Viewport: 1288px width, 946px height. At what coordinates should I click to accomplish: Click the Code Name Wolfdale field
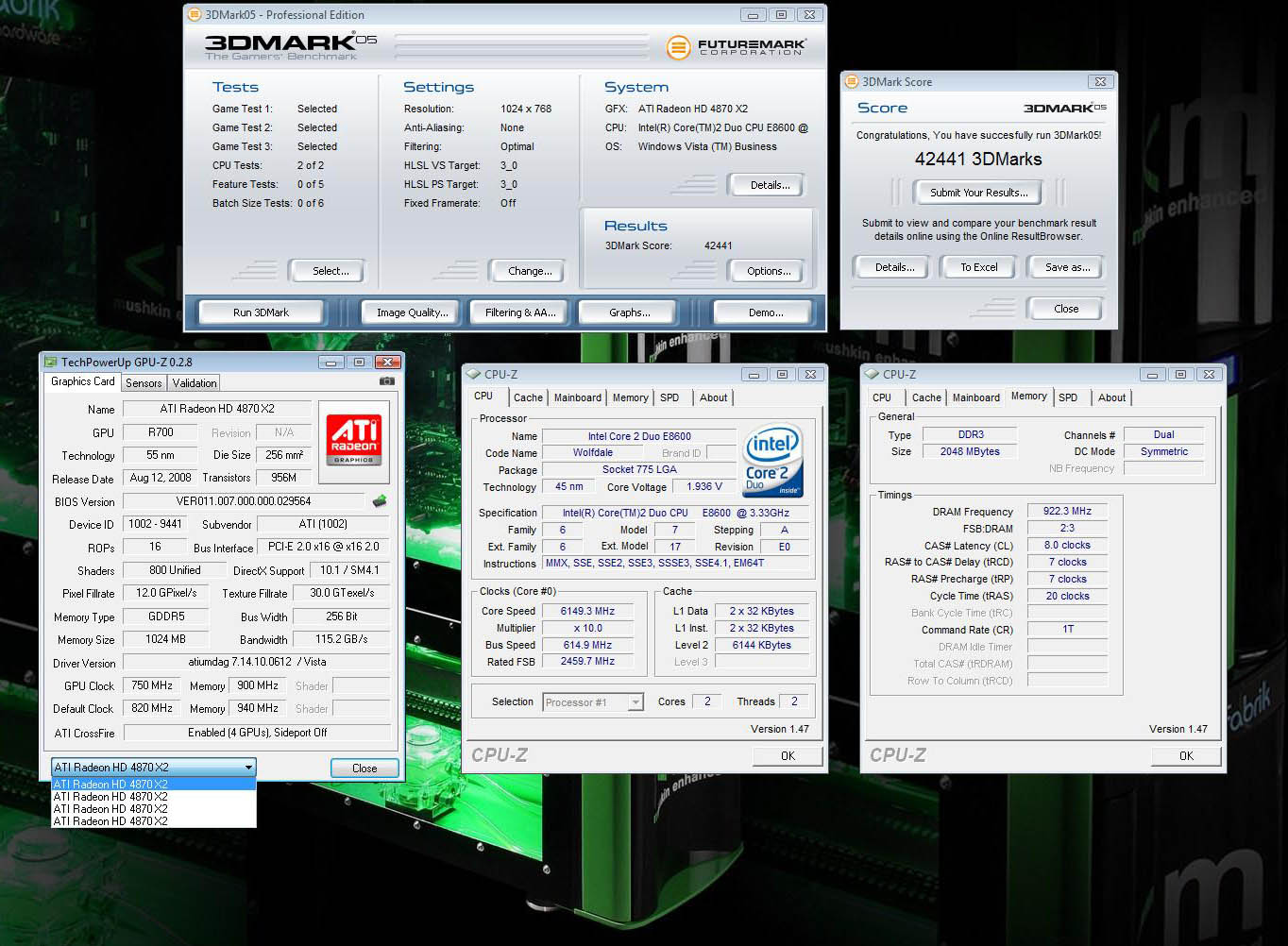coord(592,452)
